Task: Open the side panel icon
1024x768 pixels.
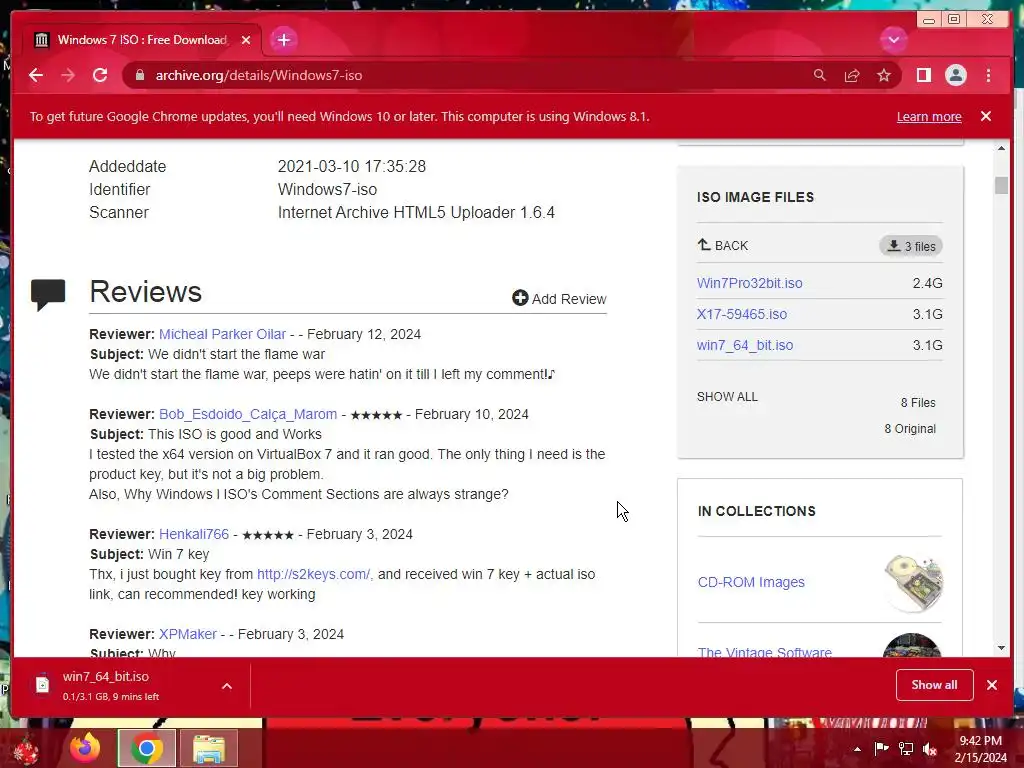Action: click(923, 75)
